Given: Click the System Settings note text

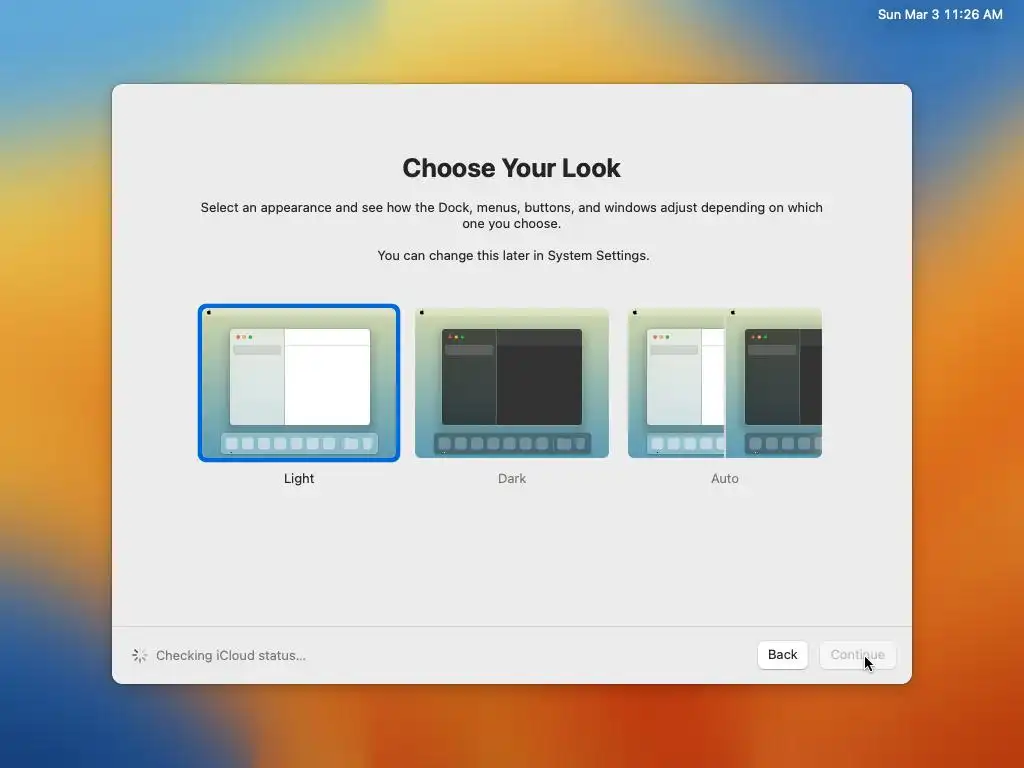Looking at the screenshot, I should click(x=513, y=255).
